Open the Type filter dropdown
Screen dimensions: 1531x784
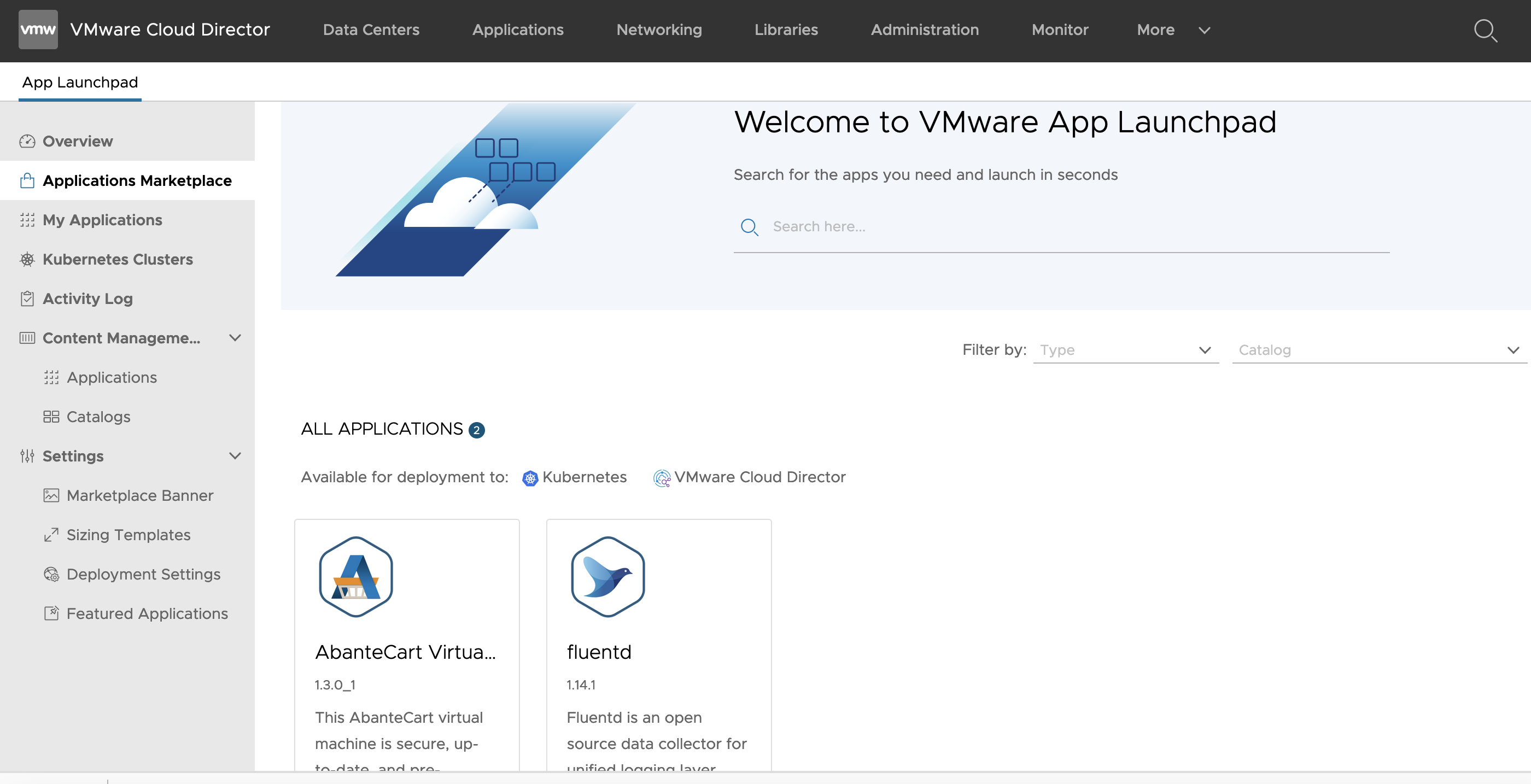click(1126, 350)
